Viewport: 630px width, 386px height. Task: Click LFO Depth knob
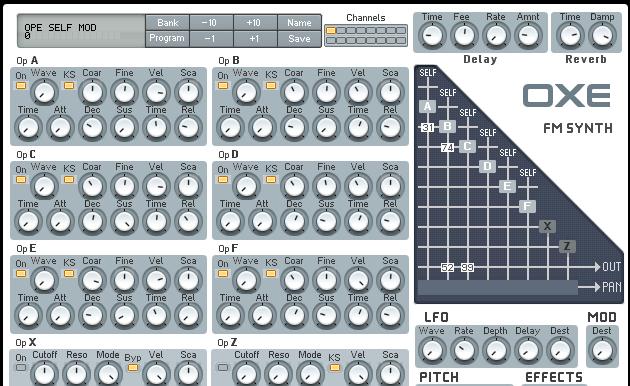496,350
